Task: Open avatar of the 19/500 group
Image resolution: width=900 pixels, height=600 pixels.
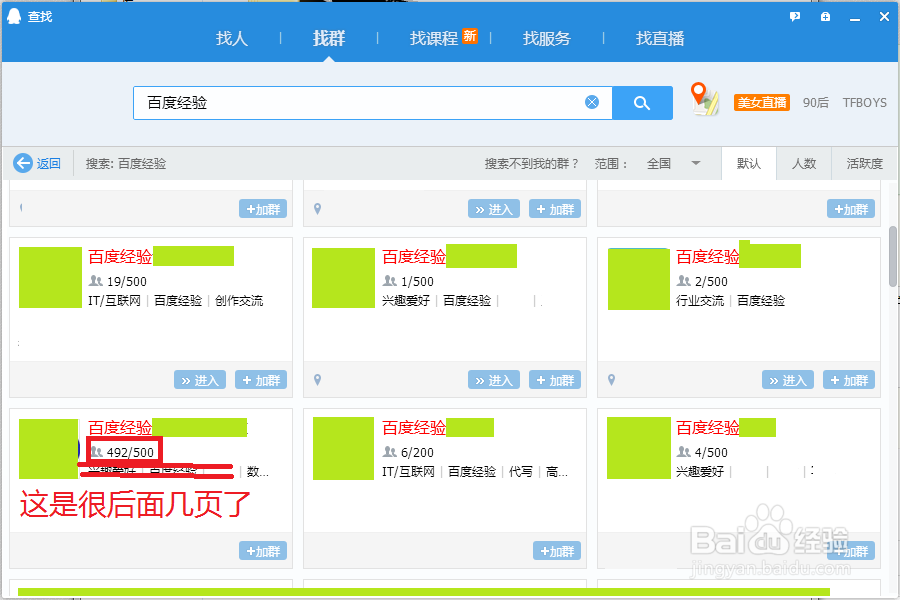Action: (50, 277)
